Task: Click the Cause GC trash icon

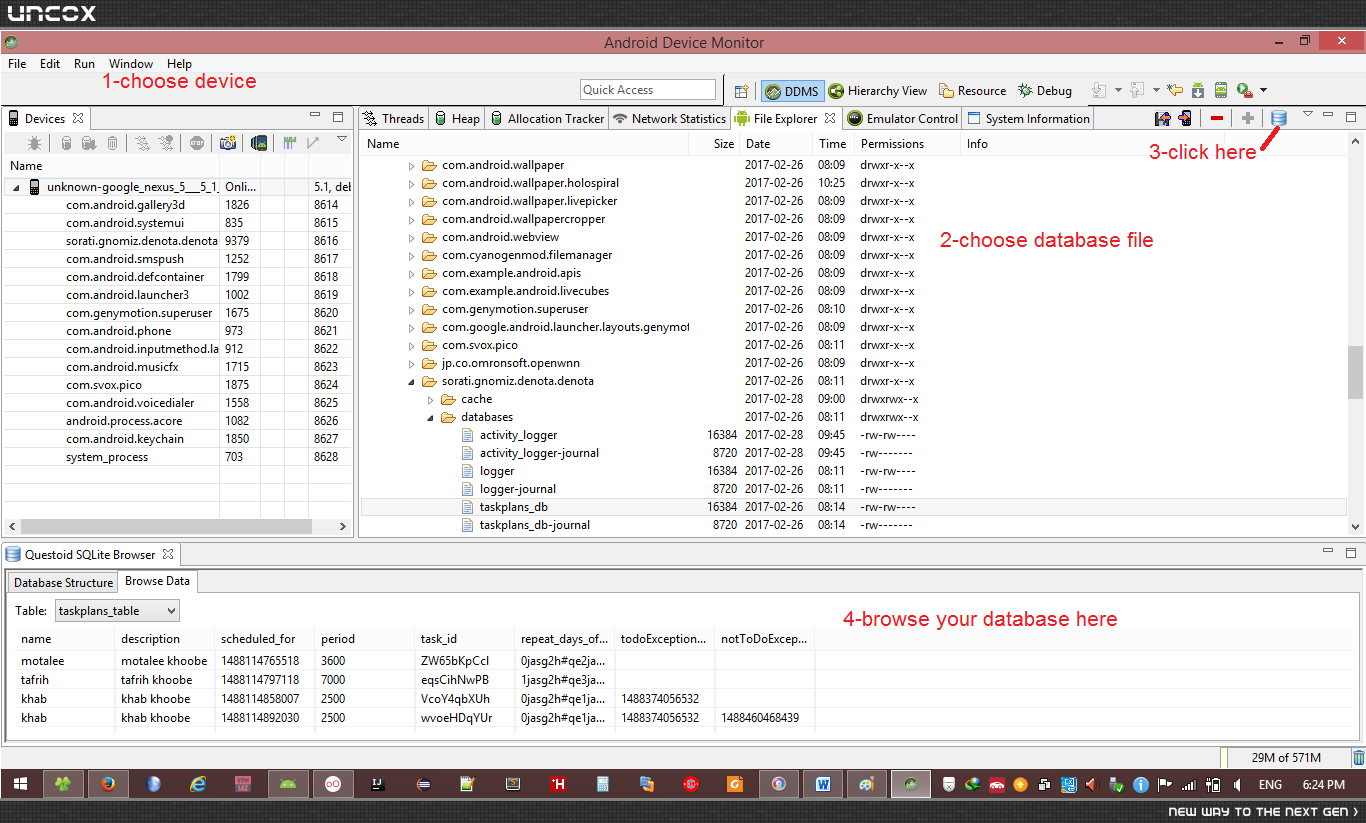Action: (113, 143)
